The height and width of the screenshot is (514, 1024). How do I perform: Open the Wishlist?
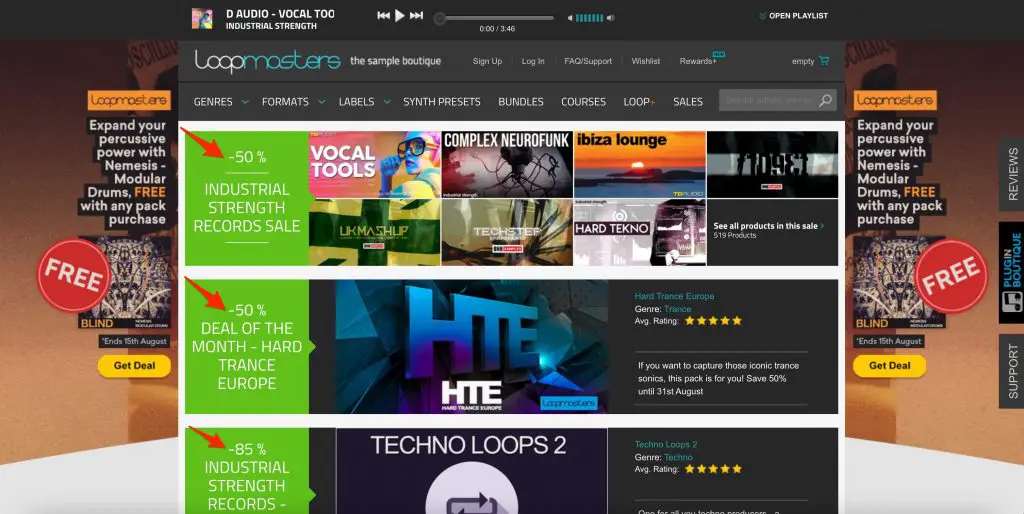click(x=645, y=61)
